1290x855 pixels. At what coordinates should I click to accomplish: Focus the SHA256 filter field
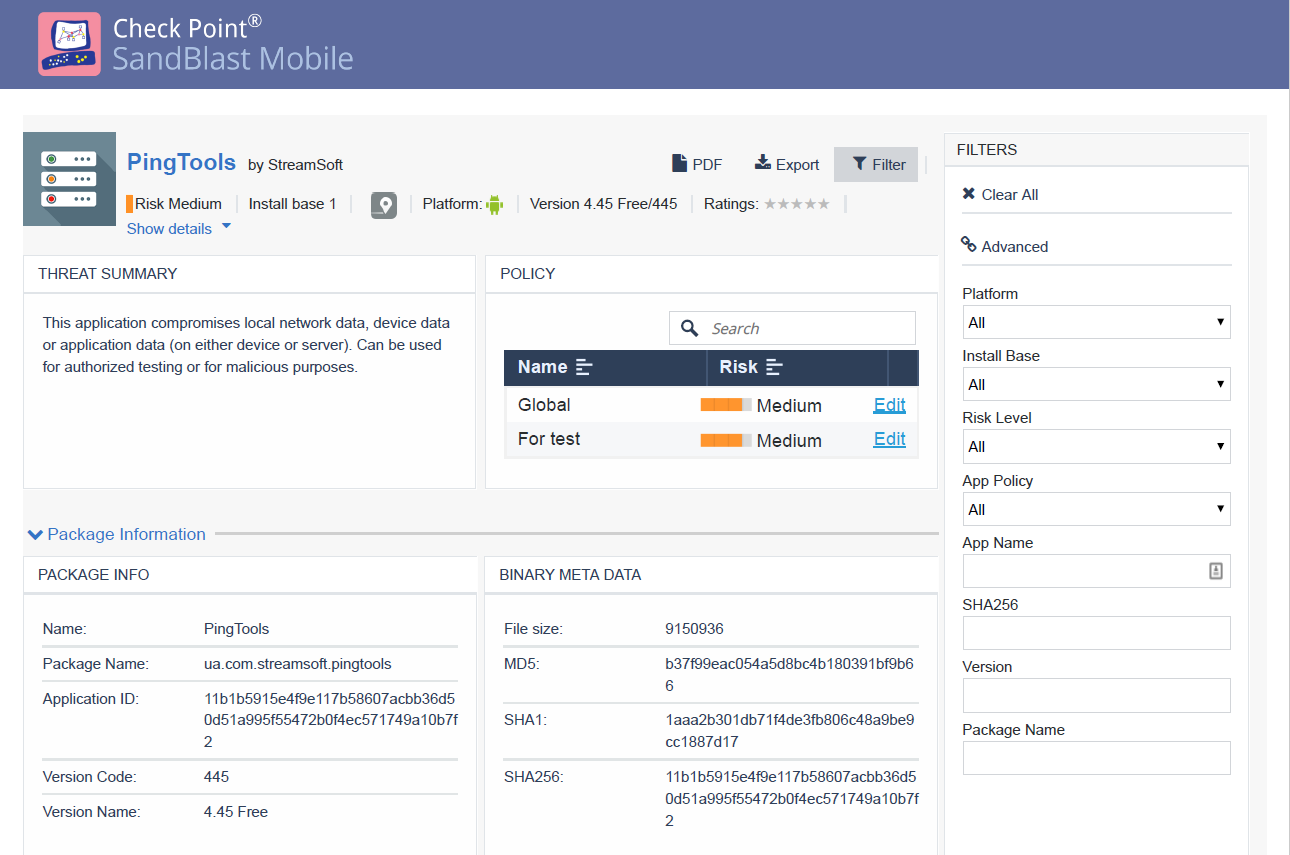[x=1096, y=633]
